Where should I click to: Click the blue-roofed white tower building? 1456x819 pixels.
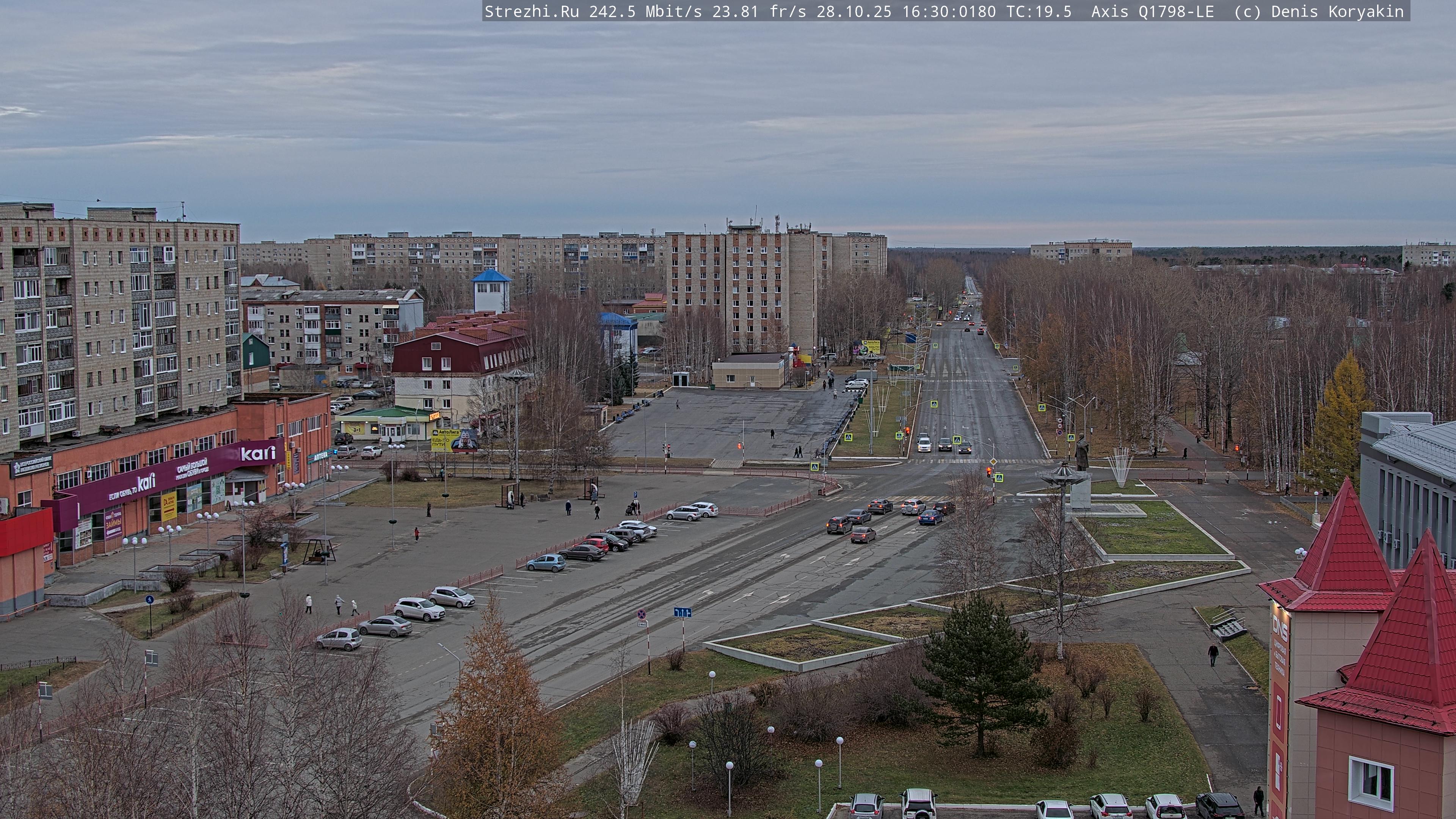(491, 291)
